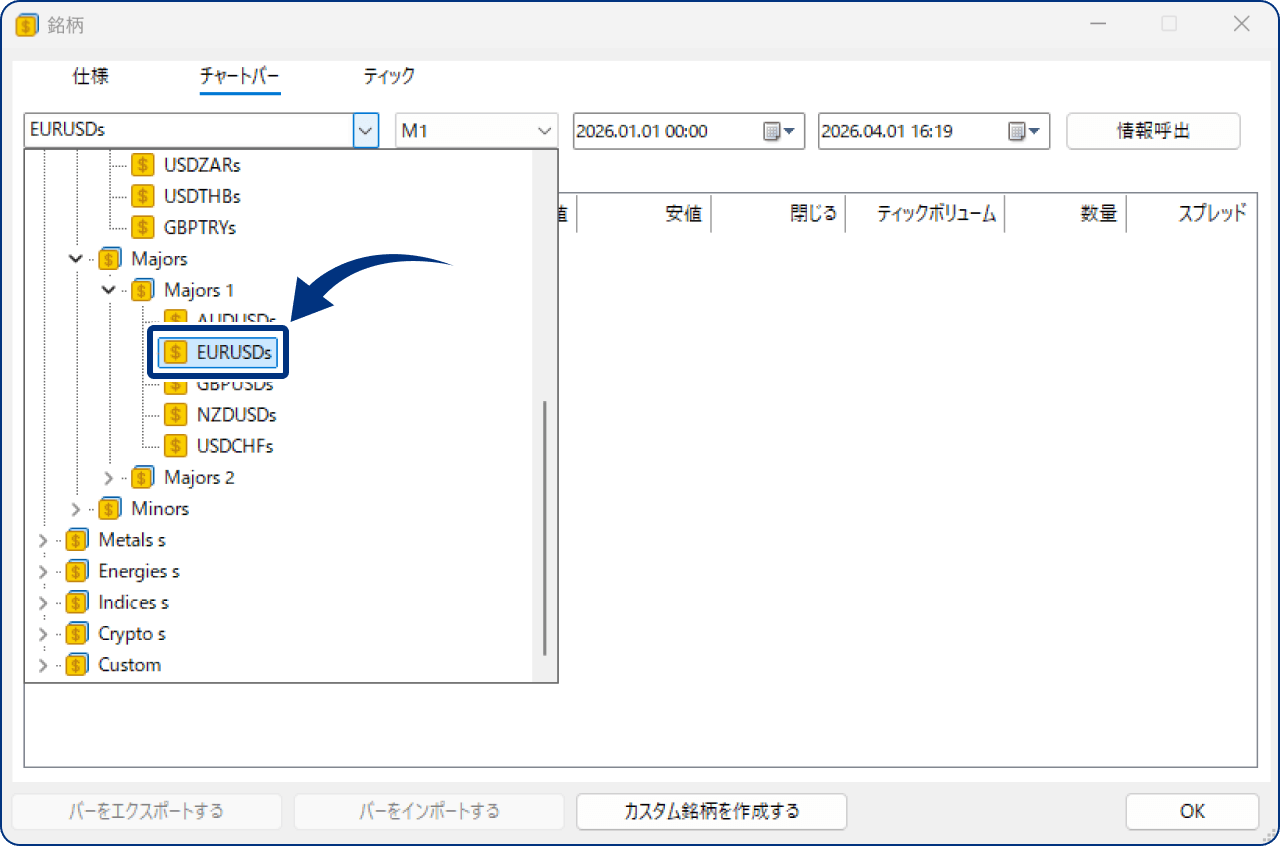The image size is (1280, 846).
Task: Click the Crypto s group icon
Action: tap(77, 633)
